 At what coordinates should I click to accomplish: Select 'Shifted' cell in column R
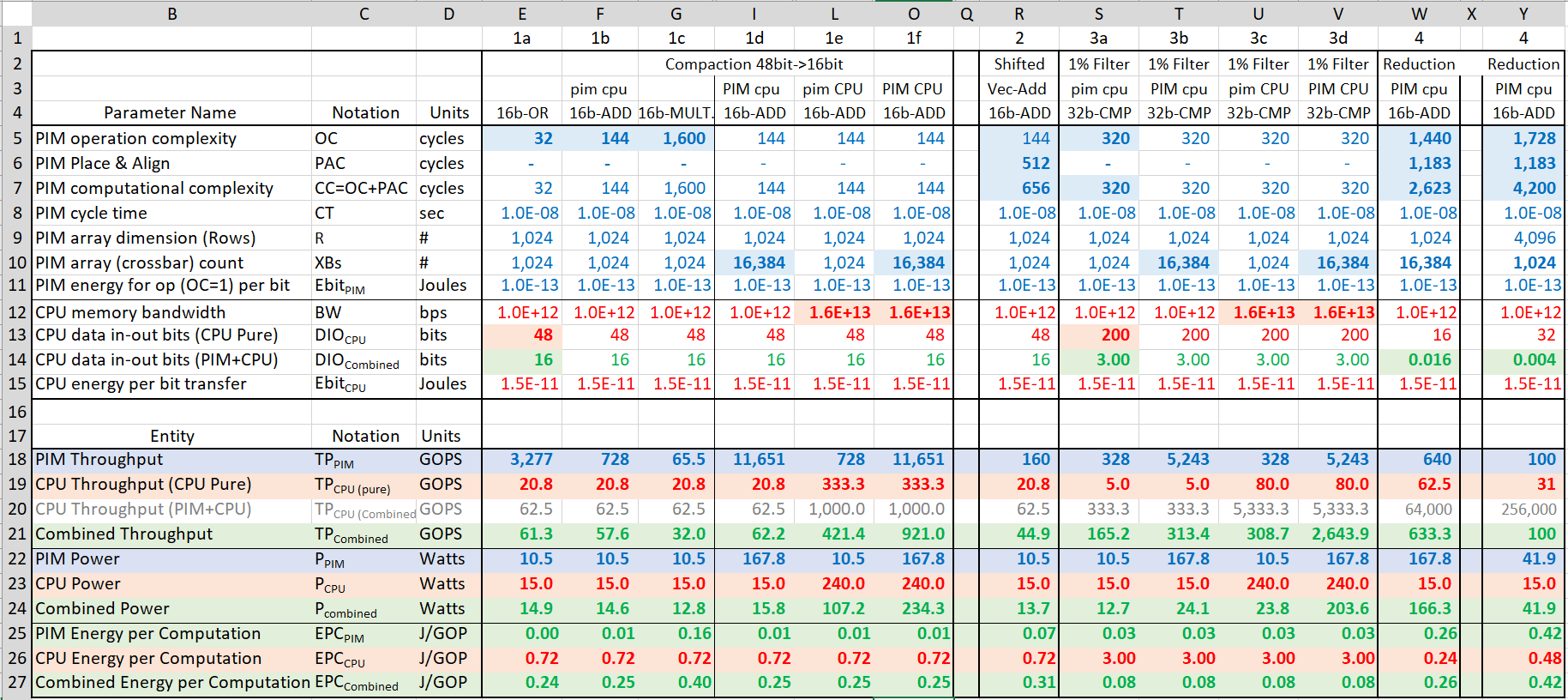1018,64
